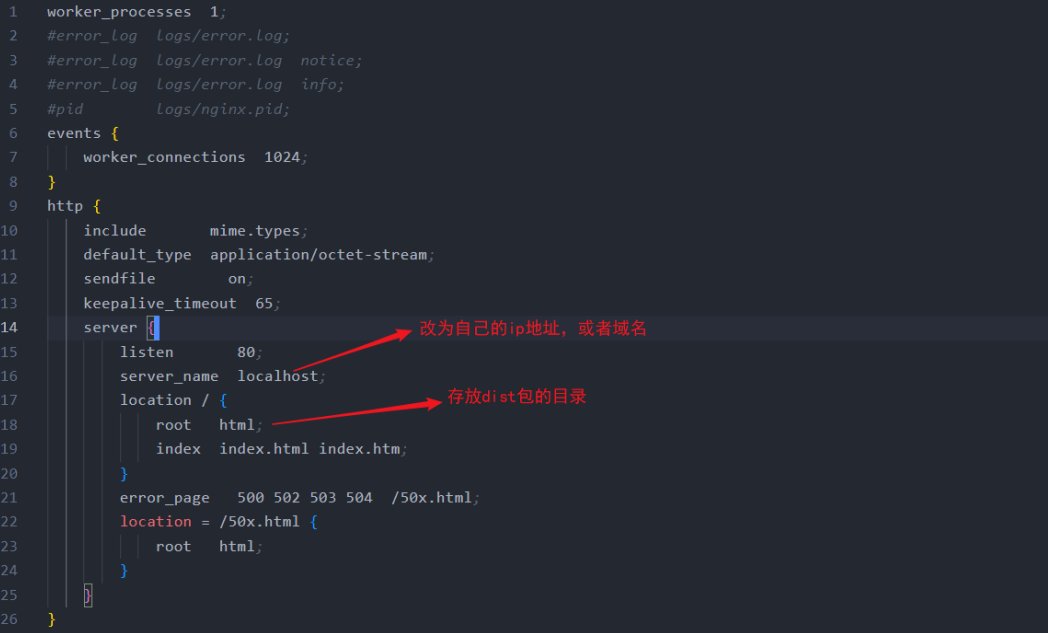Click the keepalive_timeout directive
The image size is (1048, 633).
click(x=160, y=303)
